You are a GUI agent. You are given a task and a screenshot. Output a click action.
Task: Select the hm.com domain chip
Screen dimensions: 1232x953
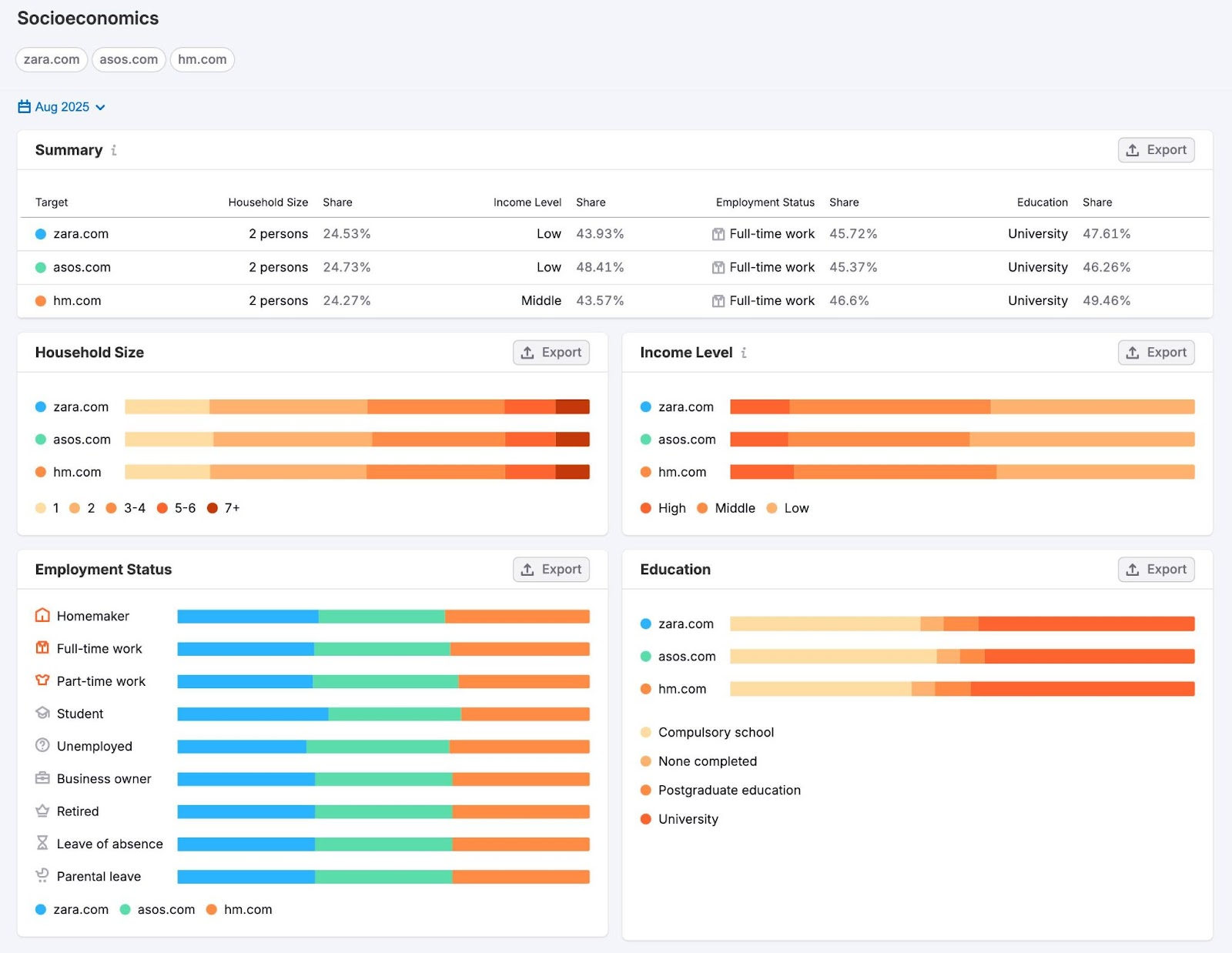click(202, 59)
